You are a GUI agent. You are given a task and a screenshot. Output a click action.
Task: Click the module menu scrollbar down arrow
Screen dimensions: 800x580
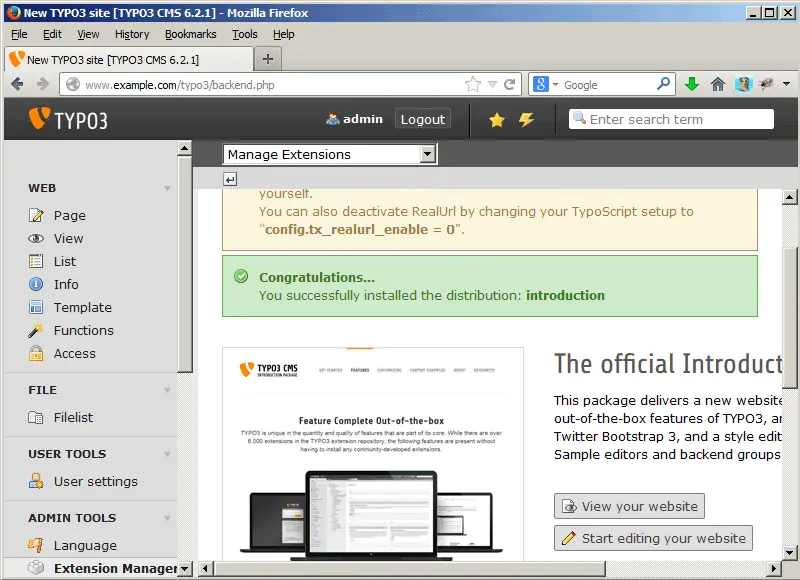point(184,568)
